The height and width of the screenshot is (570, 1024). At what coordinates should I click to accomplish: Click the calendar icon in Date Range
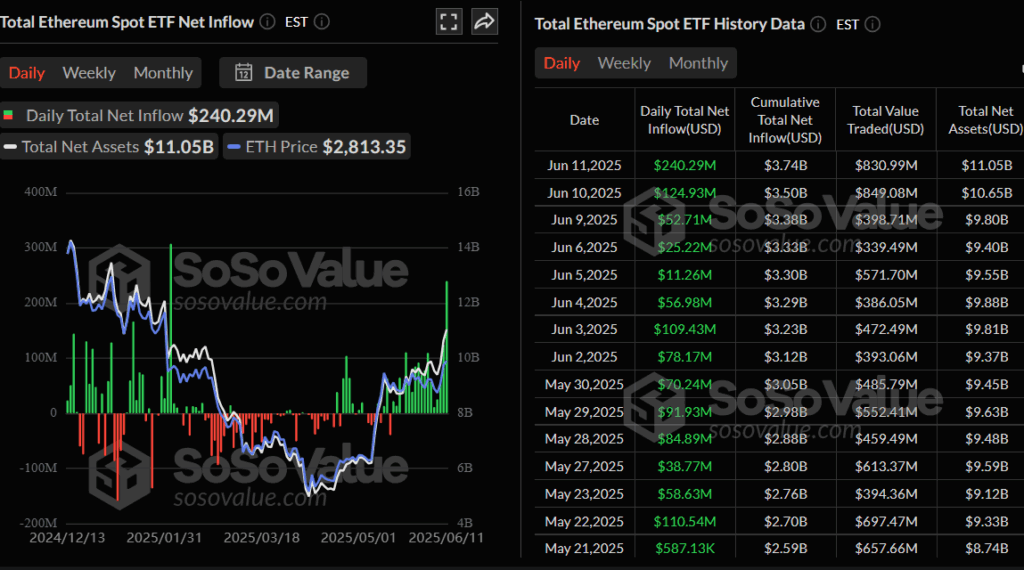[x=243, y=72]
